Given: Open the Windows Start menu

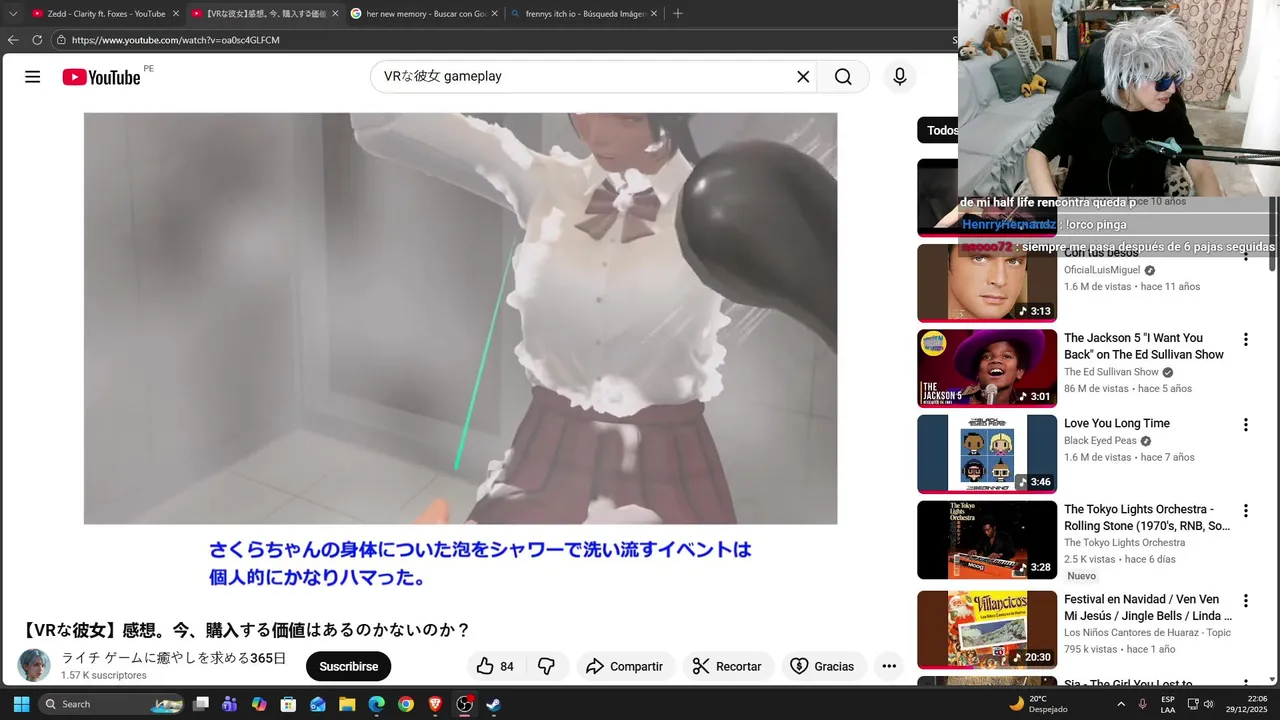Looking at the screenshot, I should tap(21, 704).
